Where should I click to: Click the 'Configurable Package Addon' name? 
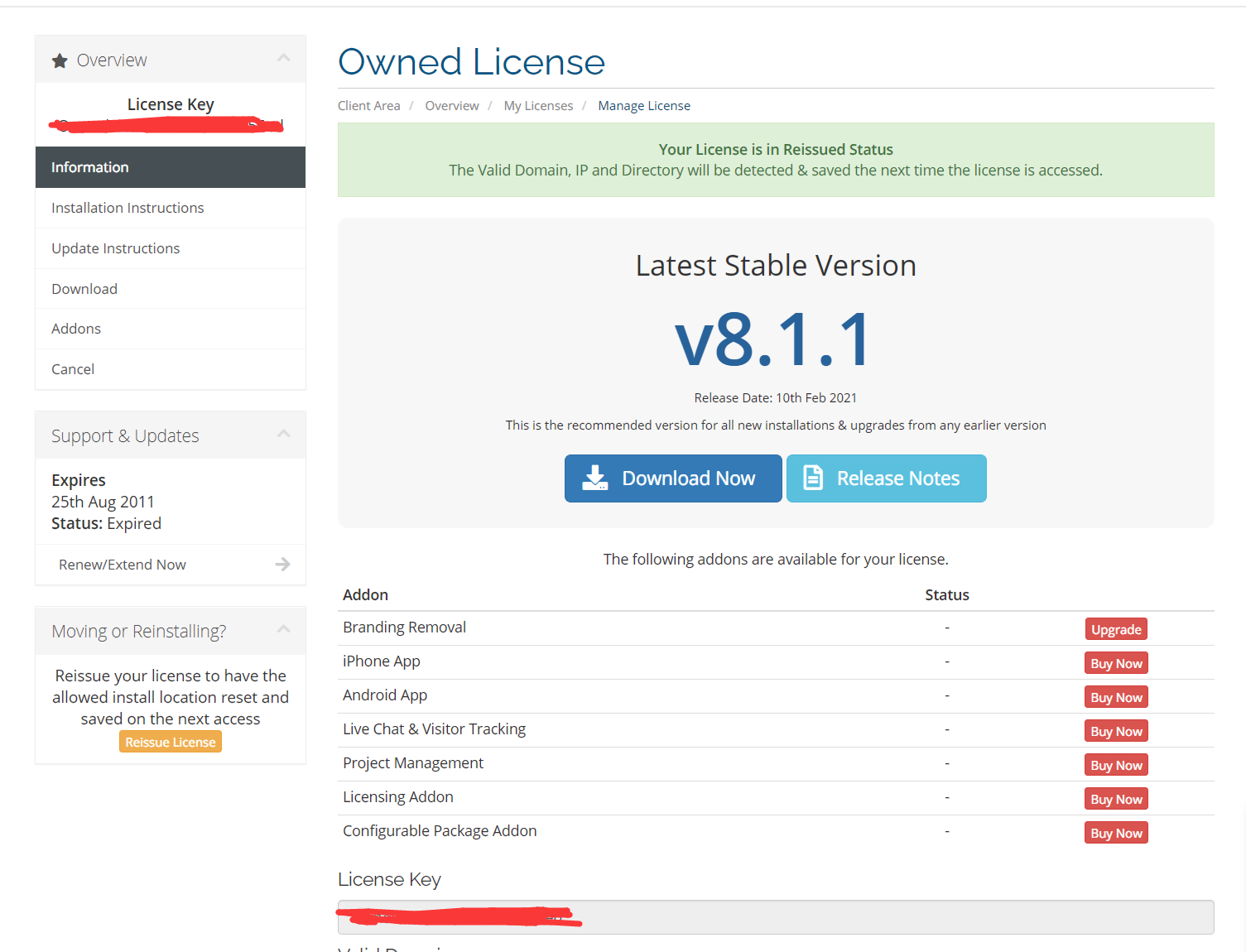coord(440,831)
